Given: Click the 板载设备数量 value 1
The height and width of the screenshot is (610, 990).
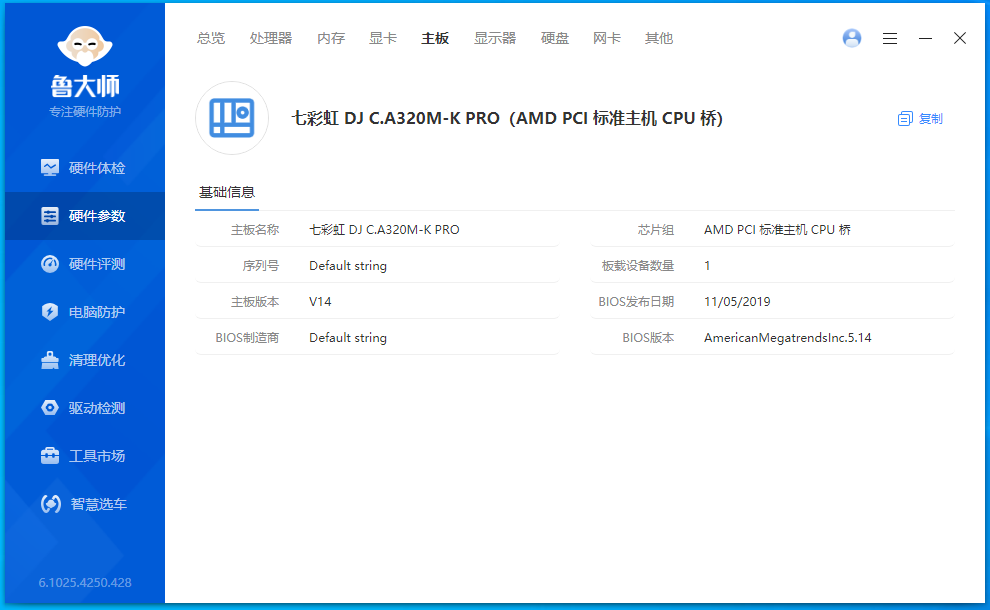Looking at the screenshot, I should [x=707, y=266].
